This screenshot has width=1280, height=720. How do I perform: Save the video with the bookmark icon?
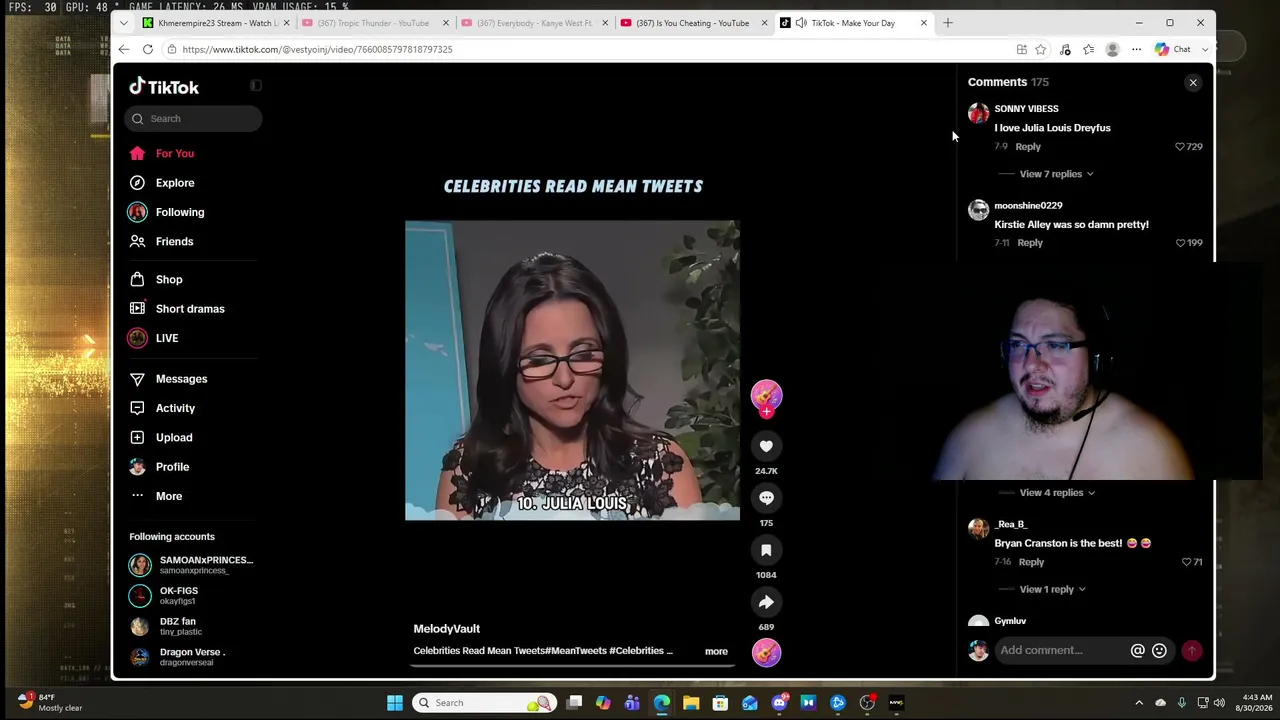pos(766,550)
